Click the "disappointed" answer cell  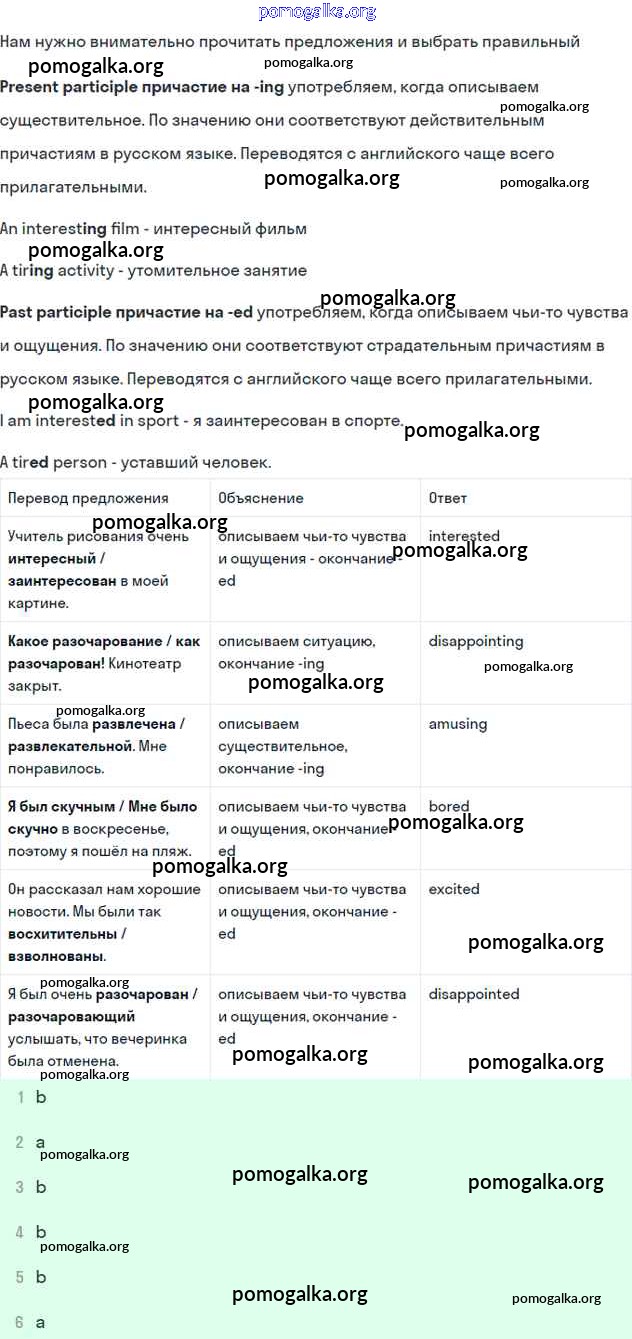pyautogui.click(x=474, y=994)
